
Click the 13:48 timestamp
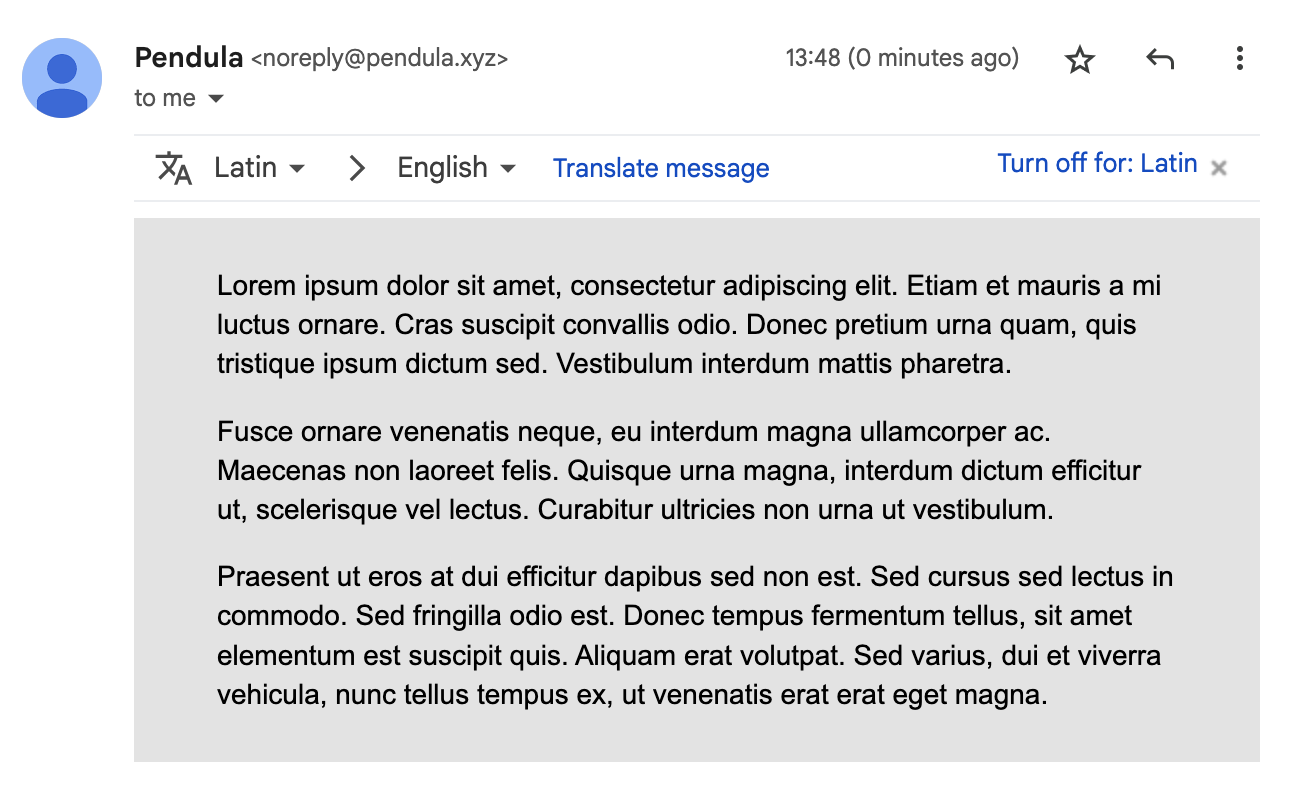(x=812, y=58)
